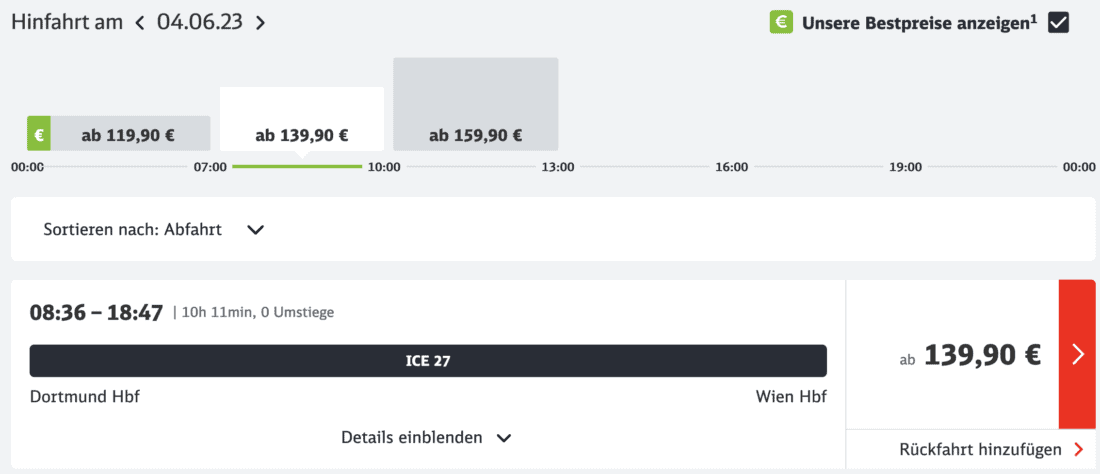Click the green timeline bar segment

(297, 166)
